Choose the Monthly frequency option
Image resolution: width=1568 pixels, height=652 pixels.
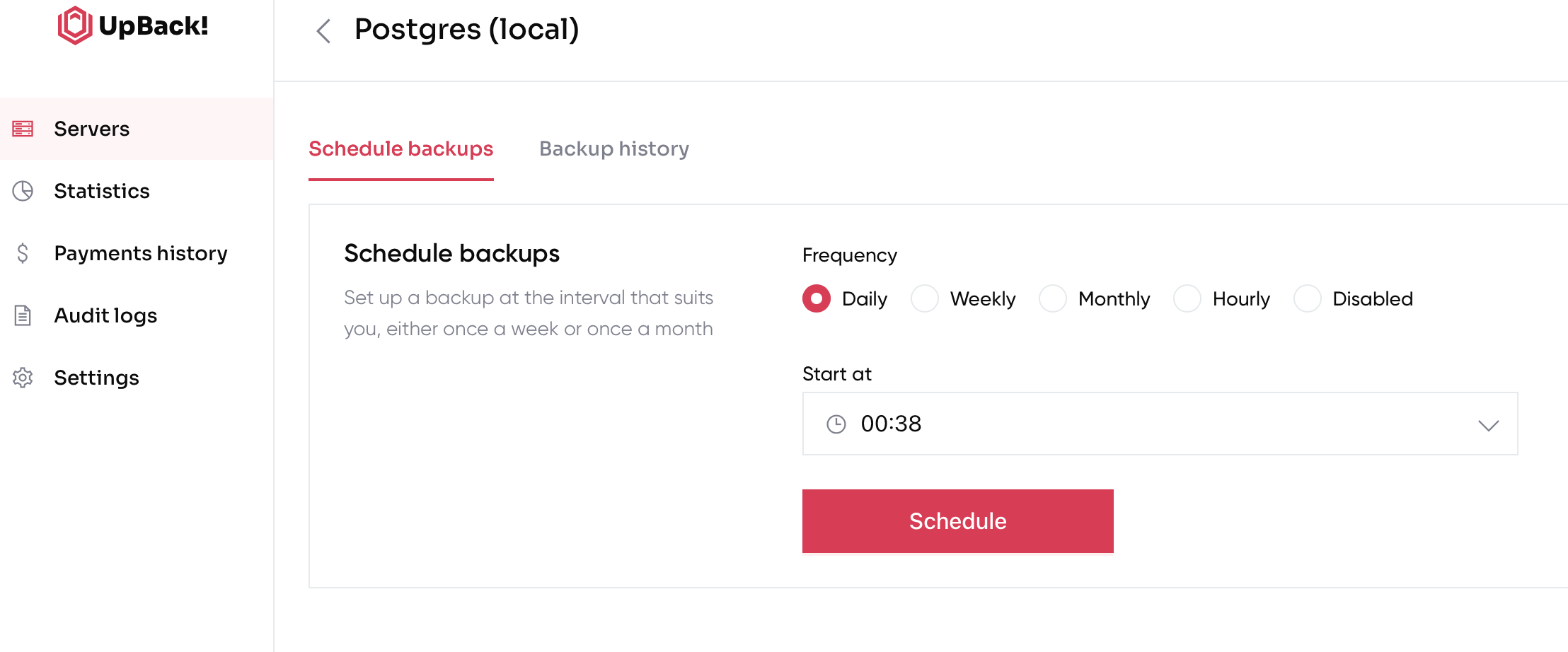pyautogui.click(x=1052, y=298)
